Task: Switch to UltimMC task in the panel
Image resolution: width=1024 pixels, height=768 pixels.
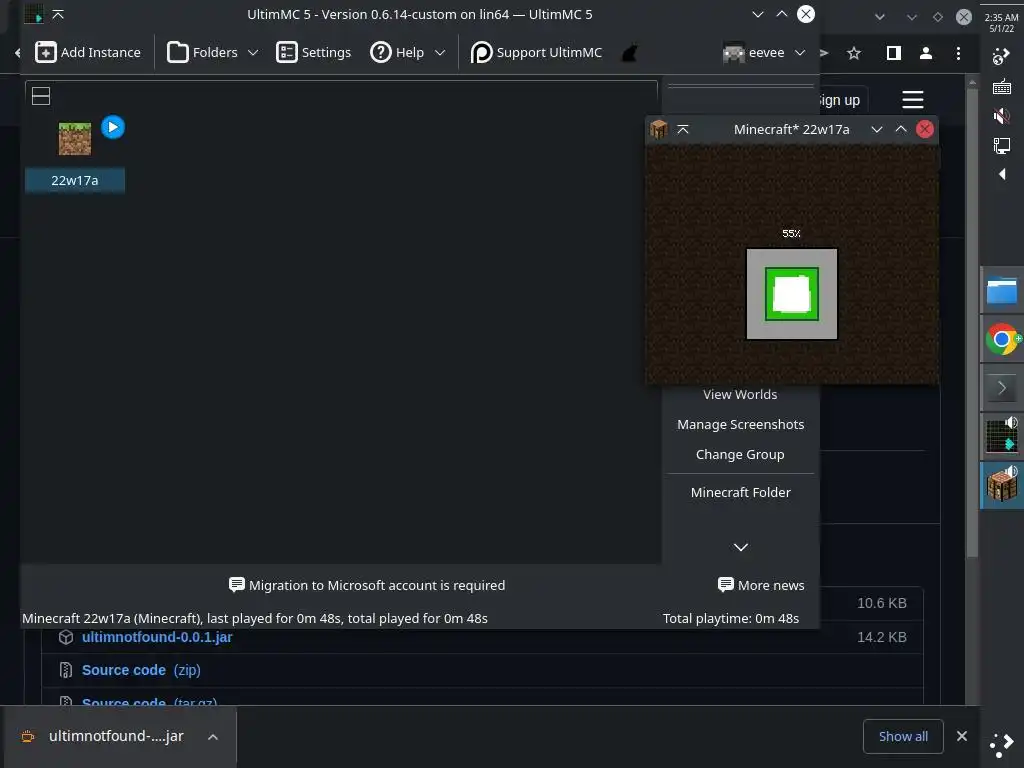Action: pyautogui.click(x=1002, y=436)
